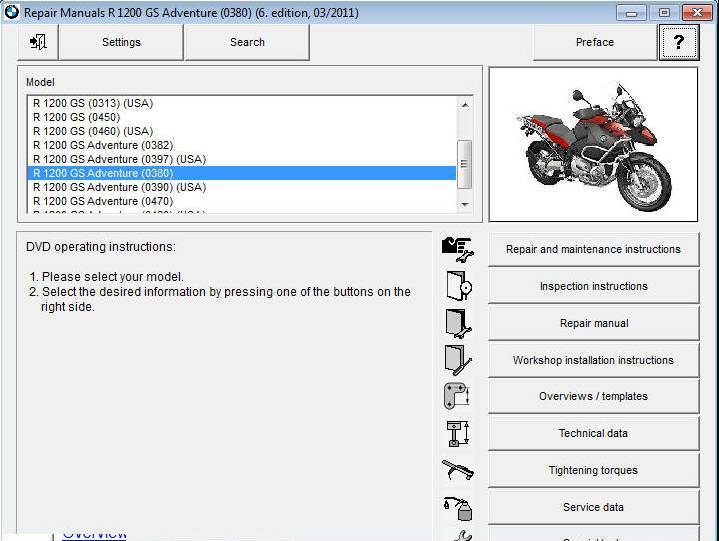Close the Repair Manuals window
The width and height of the screenshot is (719, 541).
697,13
